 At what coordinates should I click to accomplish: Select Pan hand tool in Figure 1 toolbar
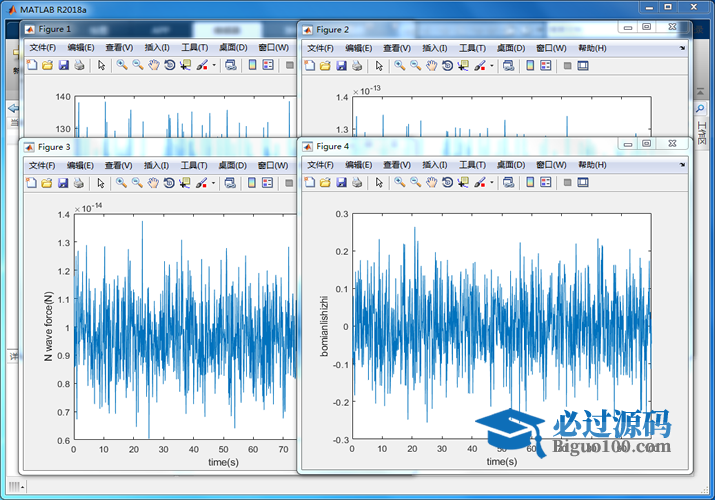154,65
